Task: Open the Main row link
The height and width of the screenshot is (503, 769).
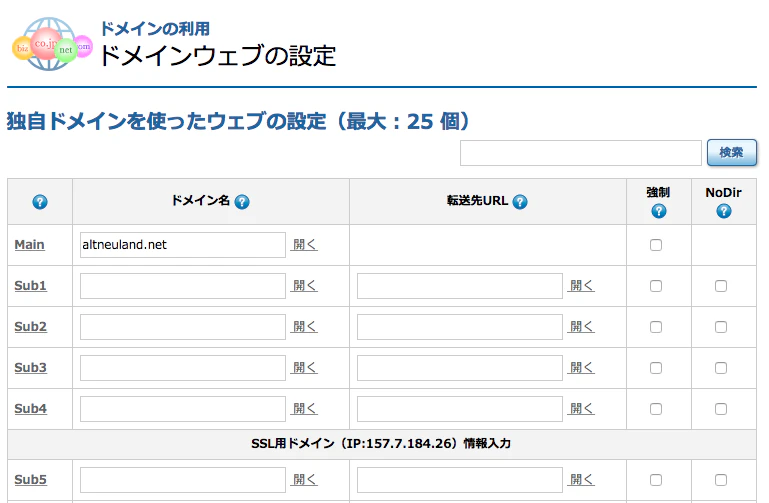Action: pos(29,244)
